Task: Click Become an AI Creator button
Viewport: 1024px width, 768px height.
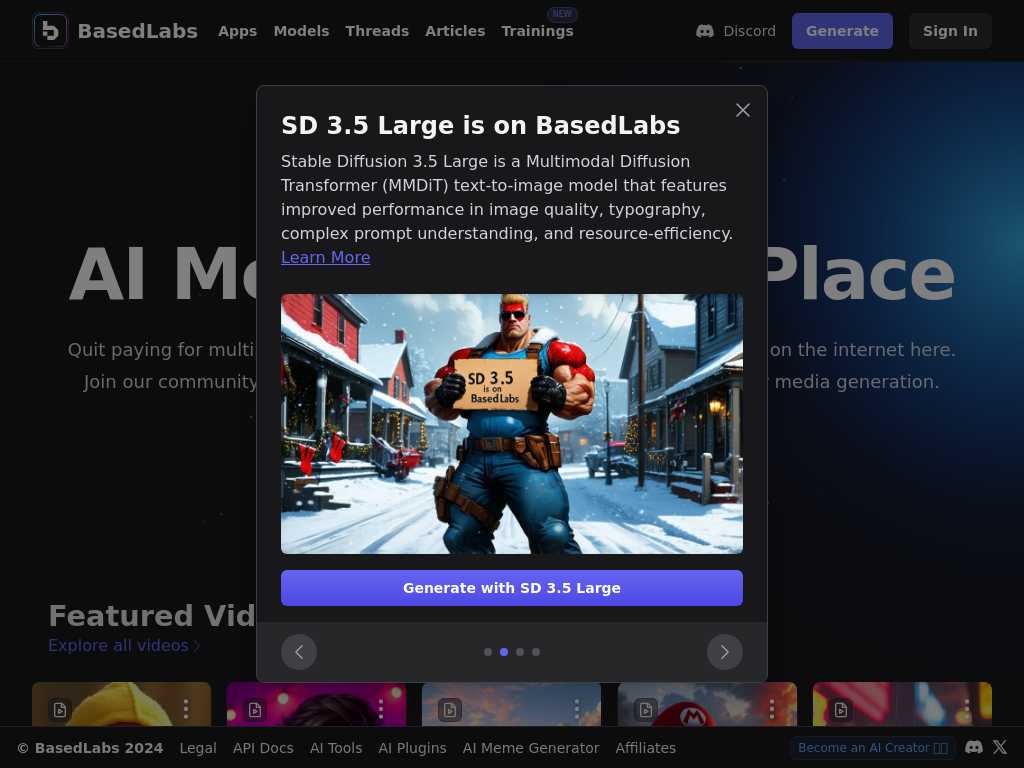Action: coord(872,747)
